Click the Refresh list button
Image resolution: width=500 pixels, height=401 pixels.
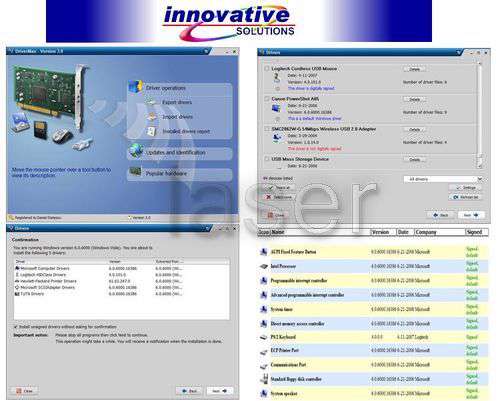(466, 197)
